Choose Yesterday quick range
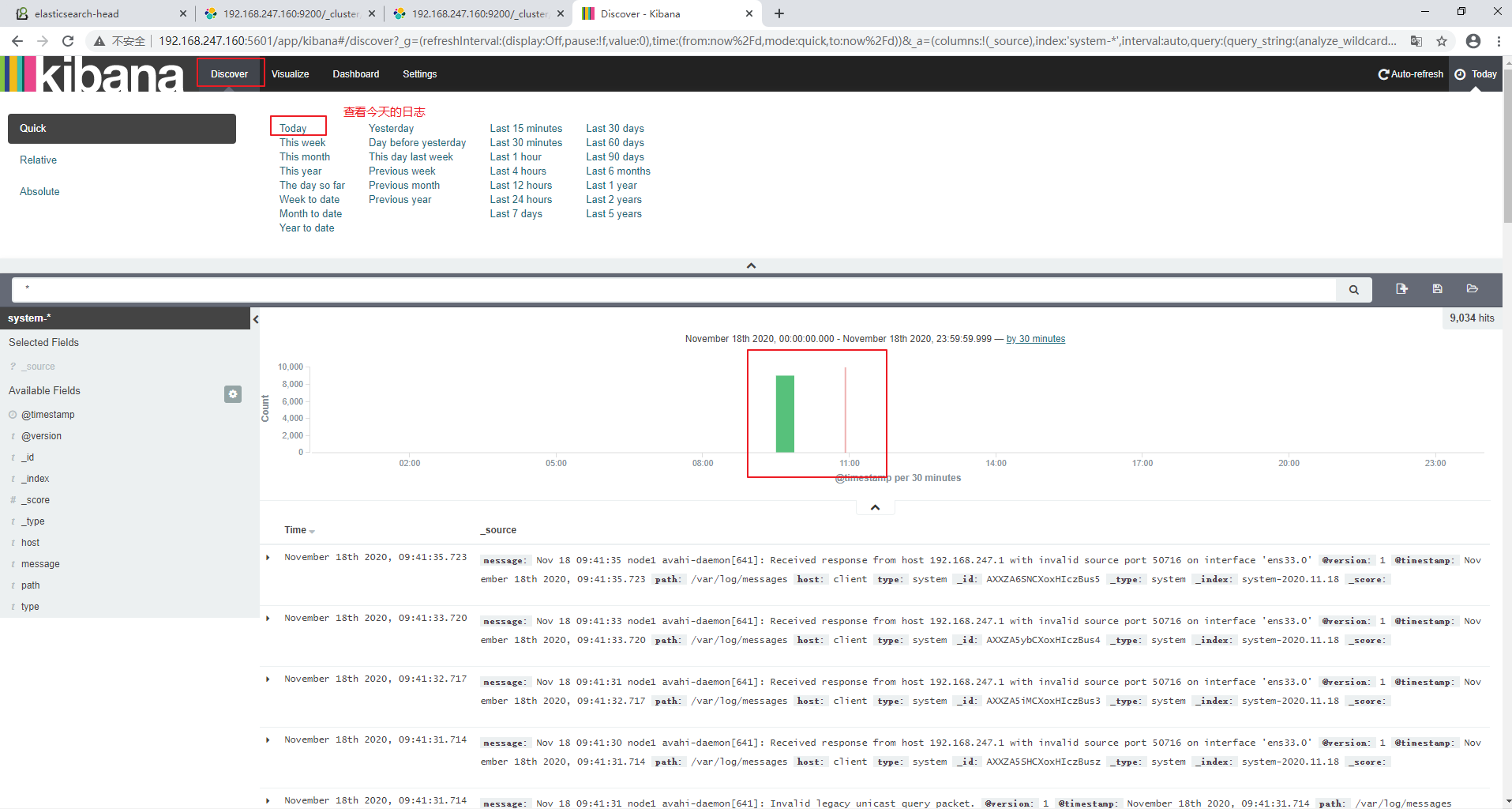This screenshot has height=809, width=1512. point(391,129)
